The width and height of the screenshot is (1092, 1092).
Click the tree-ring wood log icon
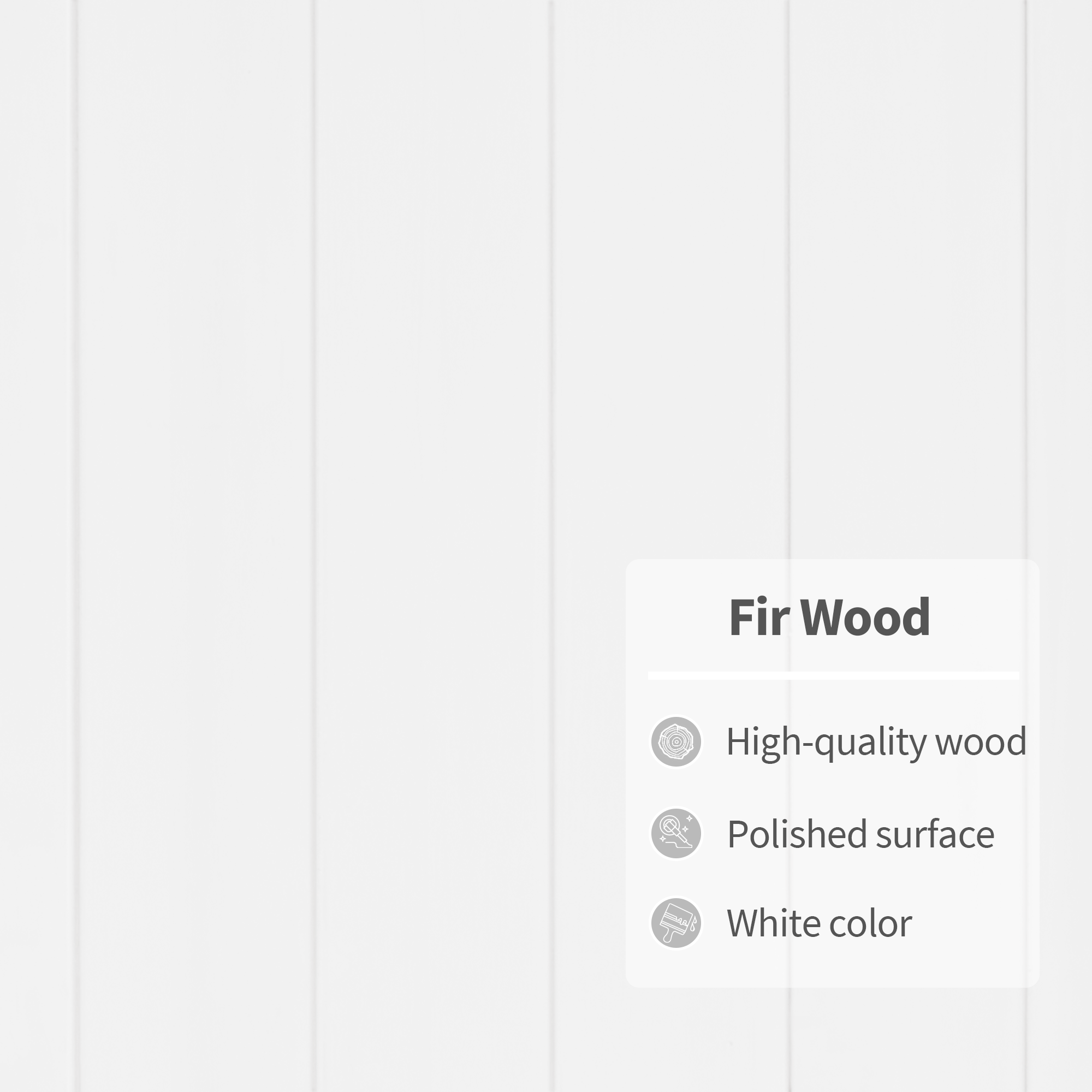tap(676, 741)
